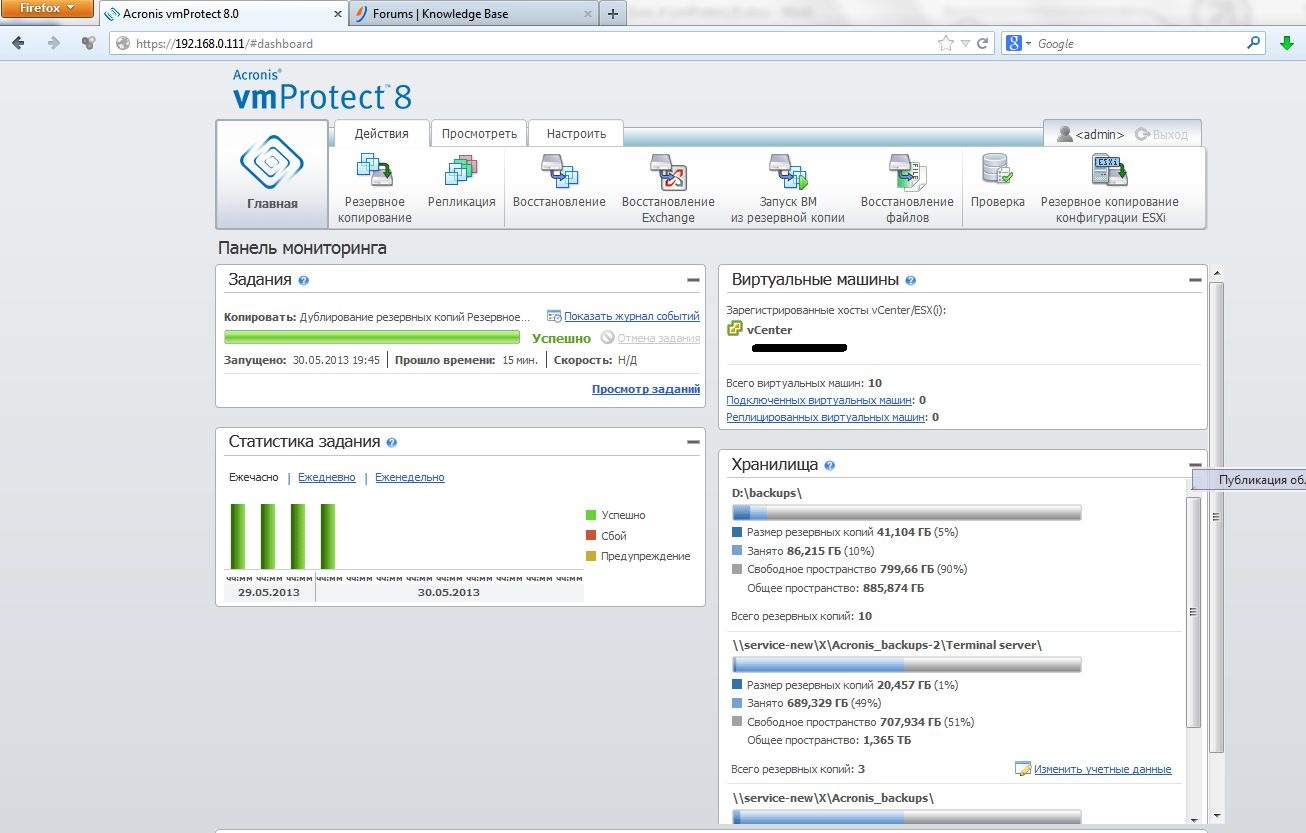Viewport: 1306px width, 833px height.
Task: Click the dashboard vertical scrollbar
Action: coord(1216,517)
